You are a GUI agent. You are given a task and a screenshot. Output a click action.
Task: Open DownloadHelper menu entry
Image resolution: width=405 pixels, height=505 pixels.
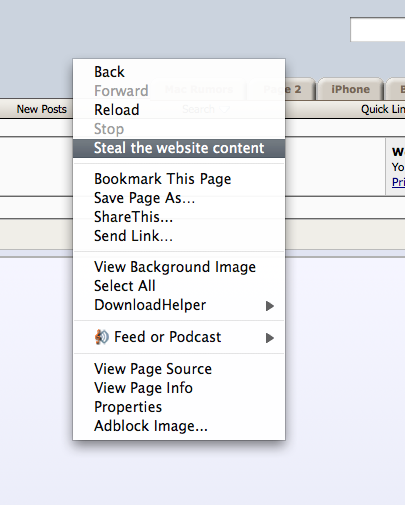pos(179,305)
